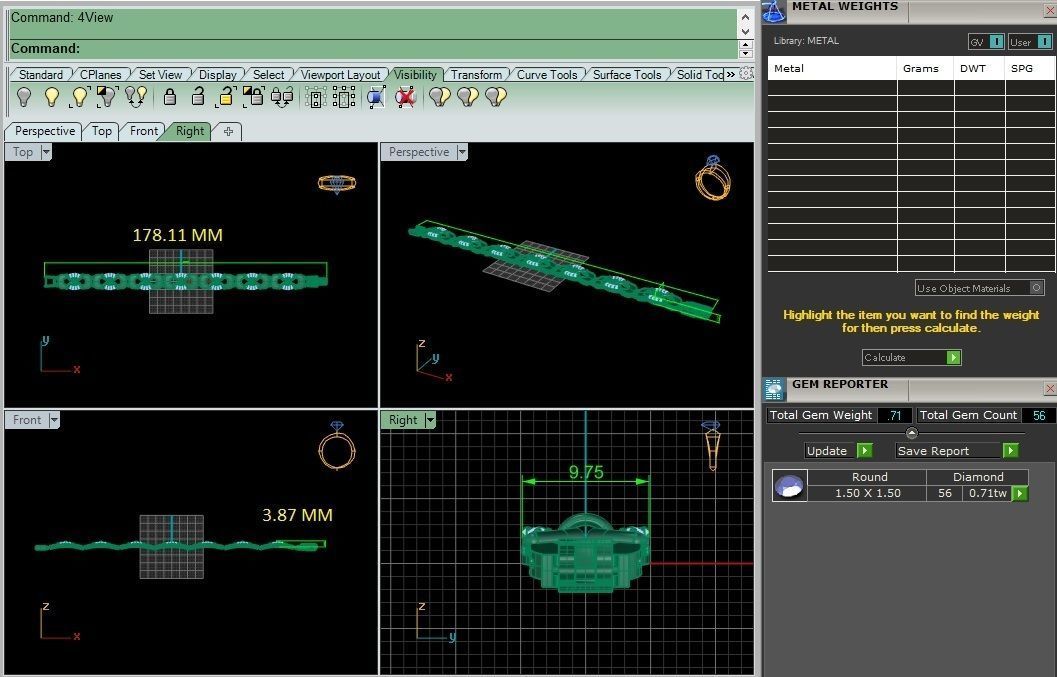Click the Save Report button
This screenshot has height=677, width=1057.
pyautogui.click(x=957, y=450)
